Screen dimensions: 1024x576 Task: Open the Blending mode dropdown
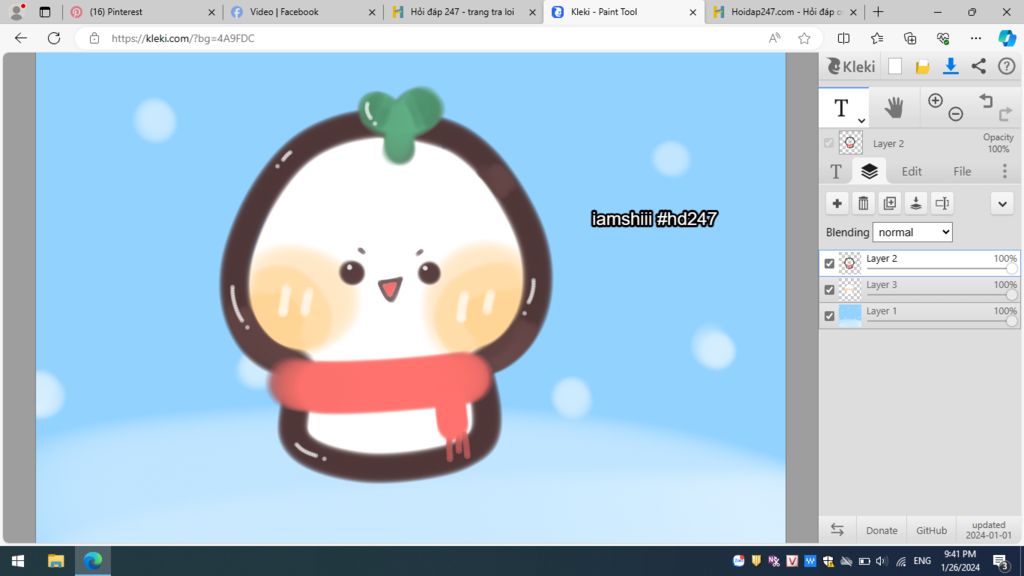click(912, 232)
